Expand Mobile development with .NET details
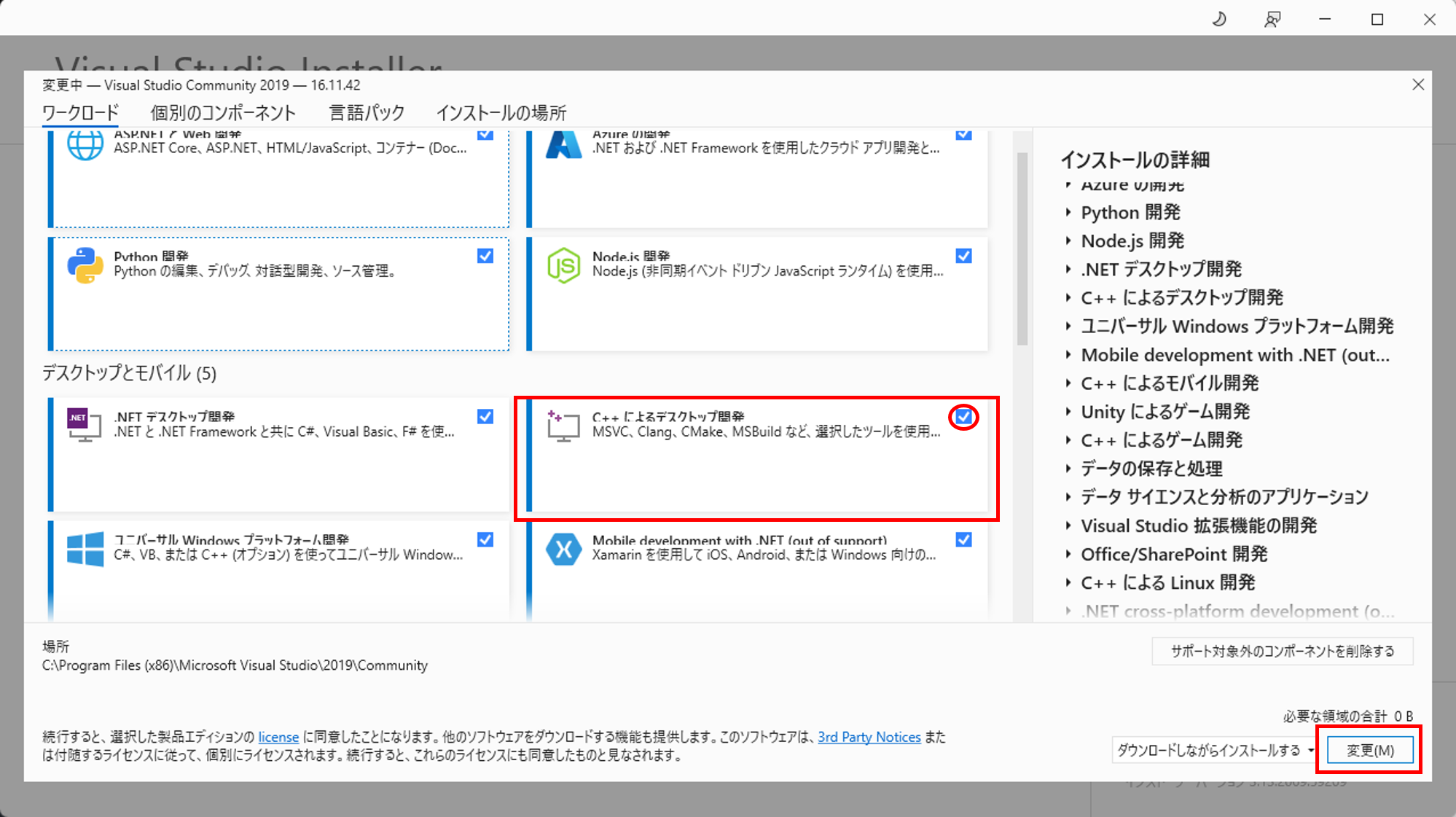This screenshot has width=1456, height=817. [x=1068, y=355]
